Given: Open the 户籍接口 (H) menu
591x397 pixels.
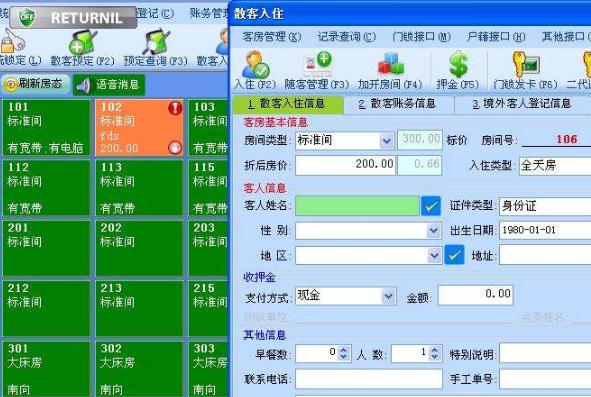Looking at the screenshot, I should [x=496, y=37].
